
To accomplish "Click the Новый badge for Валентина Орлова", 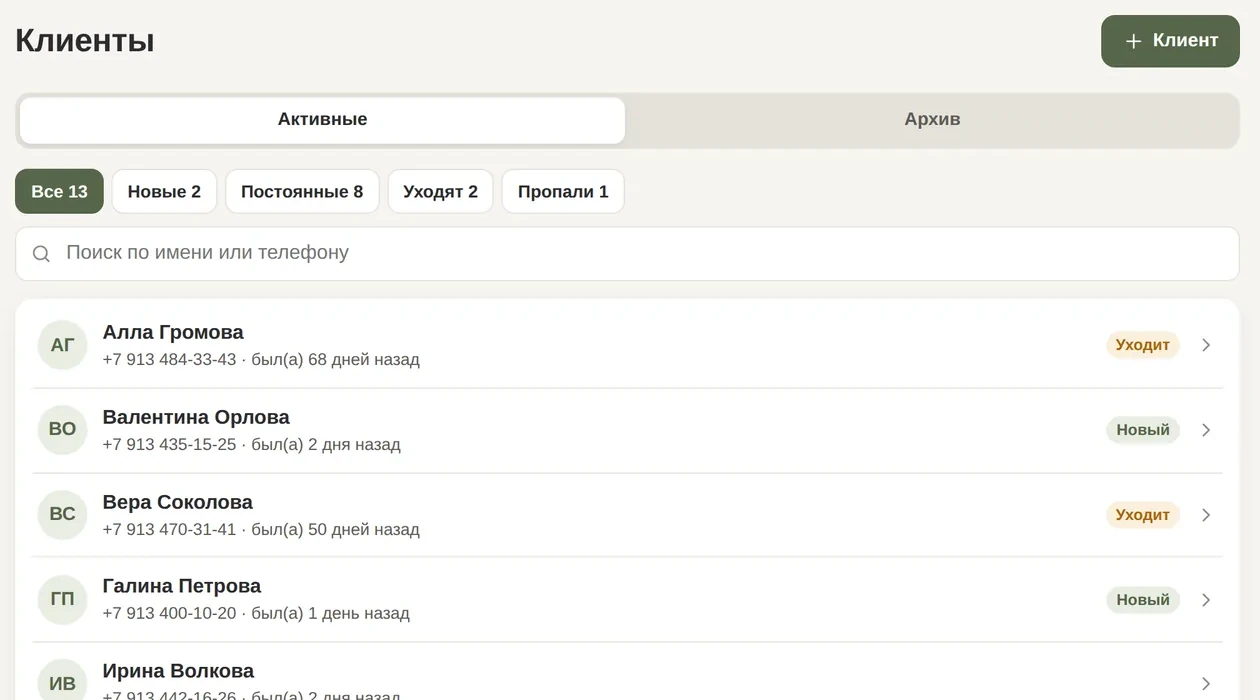I will click(1143, 430).
